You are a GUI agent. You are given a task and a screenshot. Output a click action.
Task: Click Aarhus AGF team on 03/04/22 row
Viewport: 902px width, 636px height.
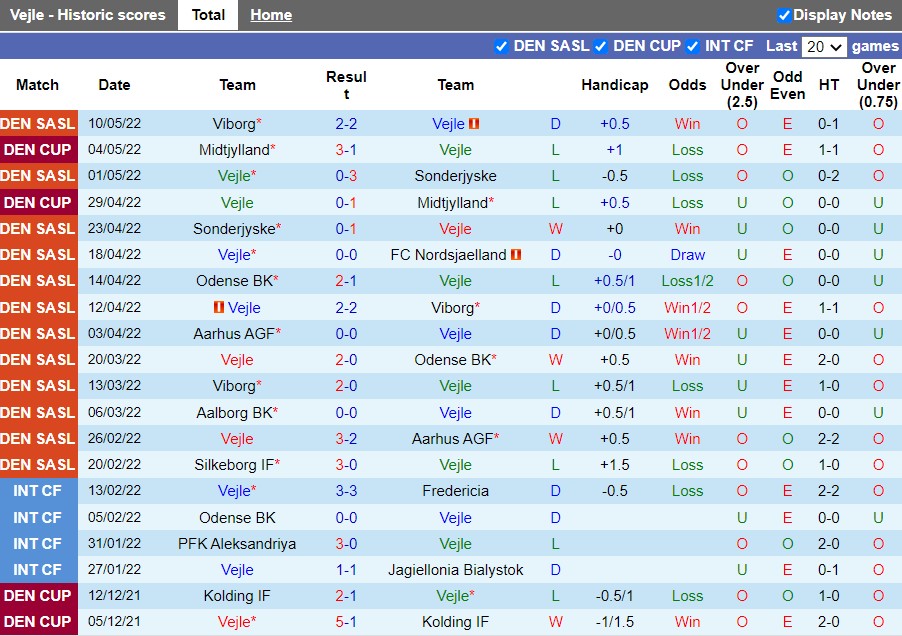tap(234, 334)
